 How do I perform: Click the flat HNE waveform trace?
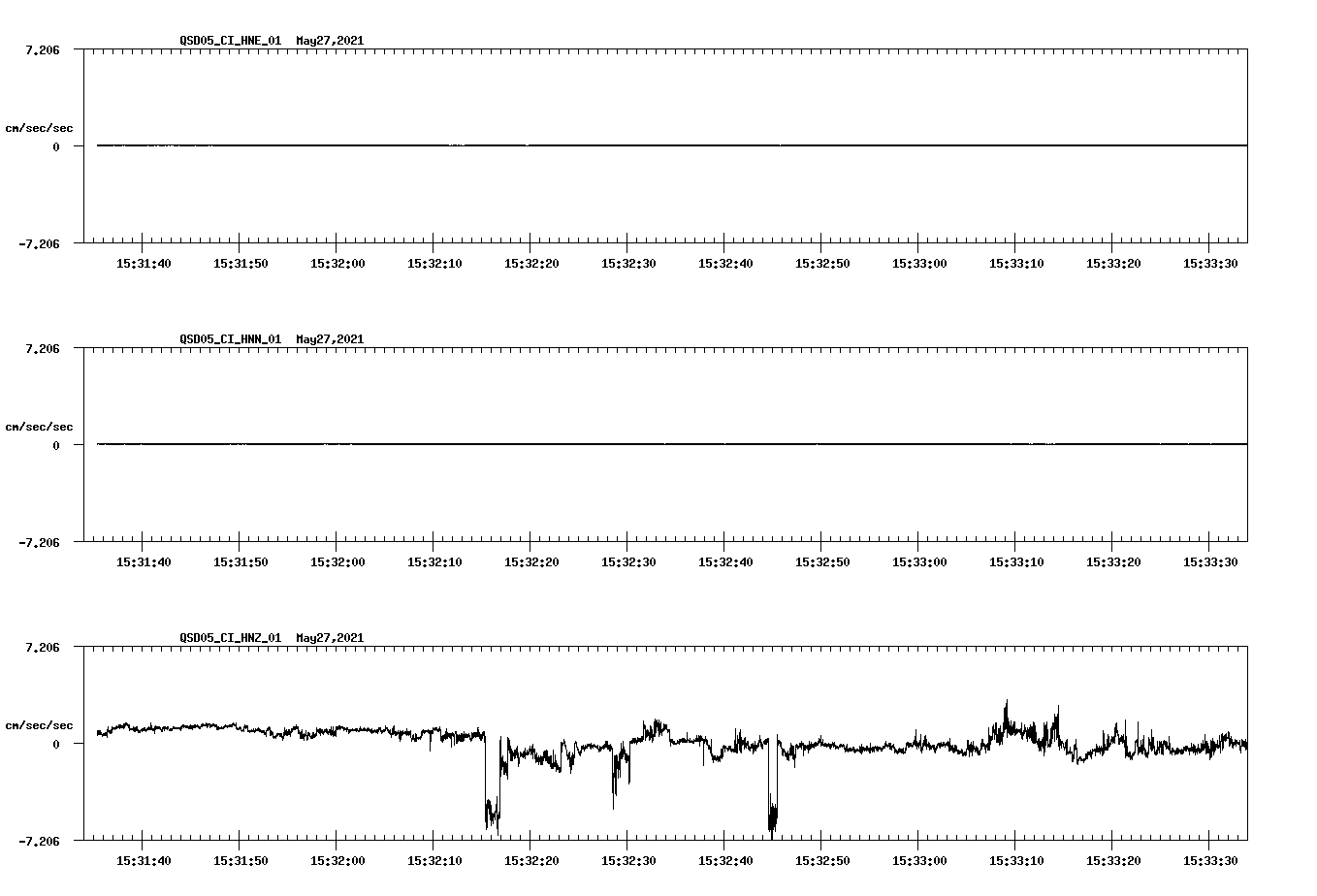coord(582,145)
